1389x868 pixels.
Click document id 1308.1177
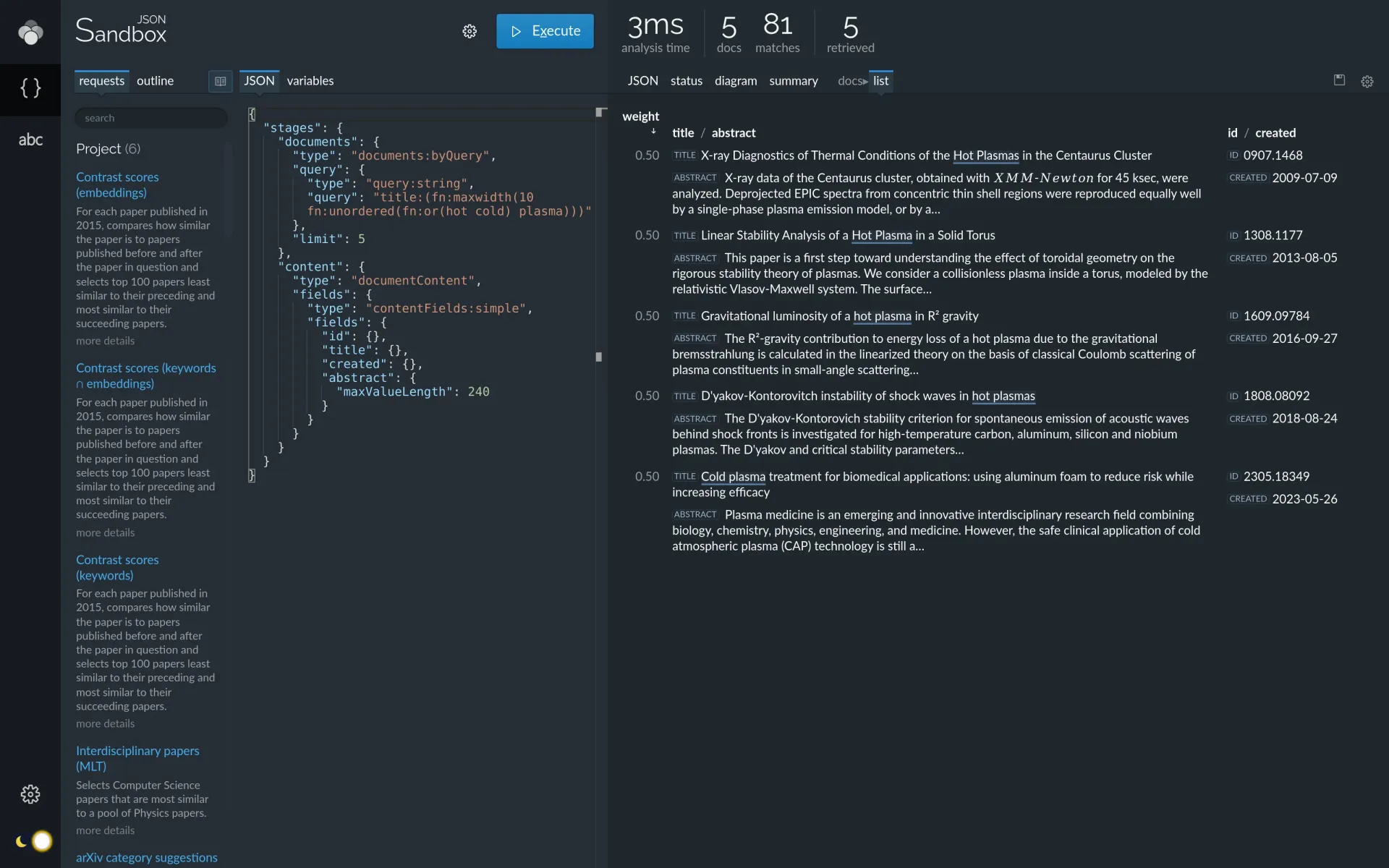tap(1273, 235)
